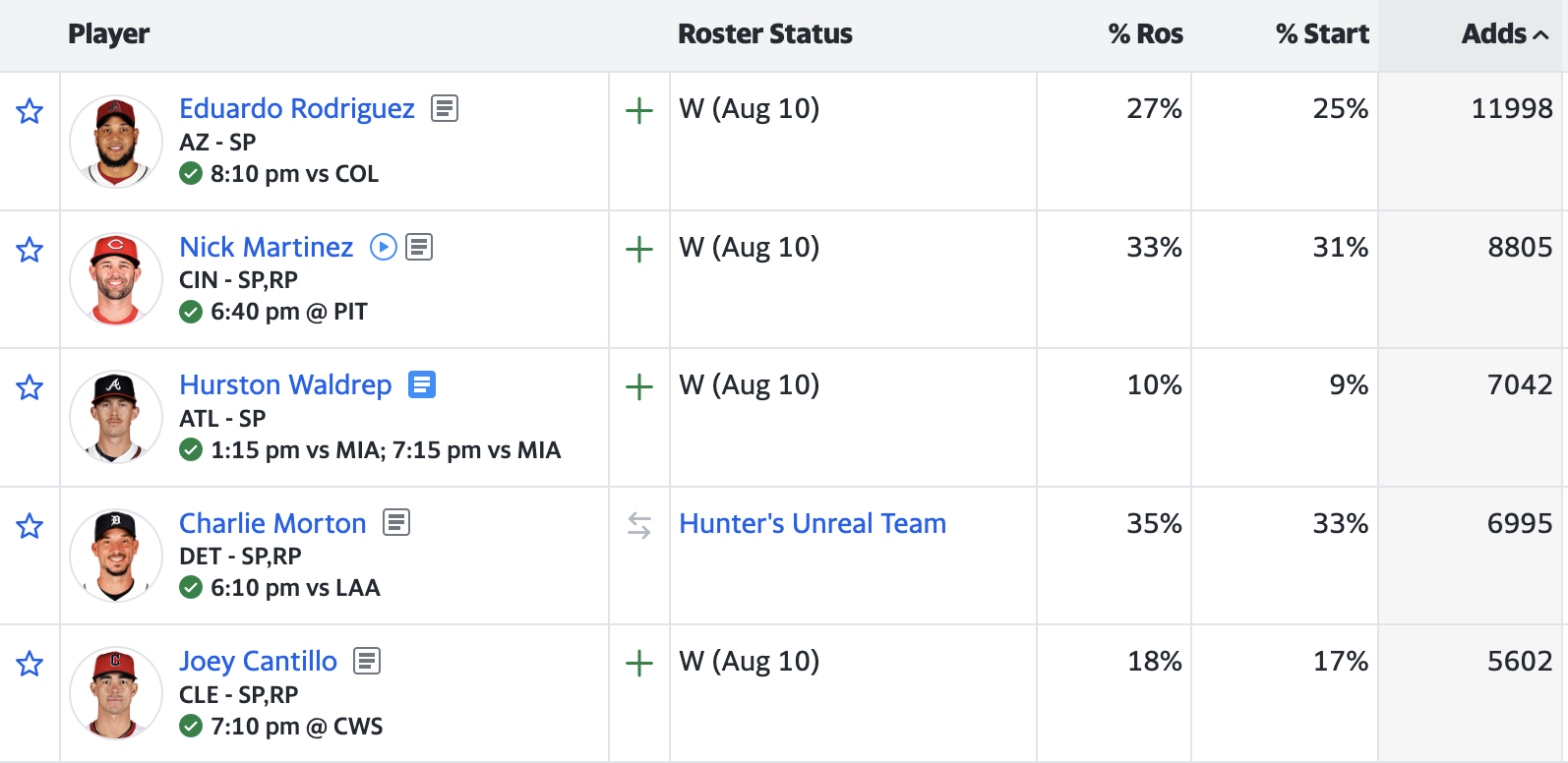Add Nick Martinez with the plus icon
This screenshot has width=1568, height=763.
[639, 249]
